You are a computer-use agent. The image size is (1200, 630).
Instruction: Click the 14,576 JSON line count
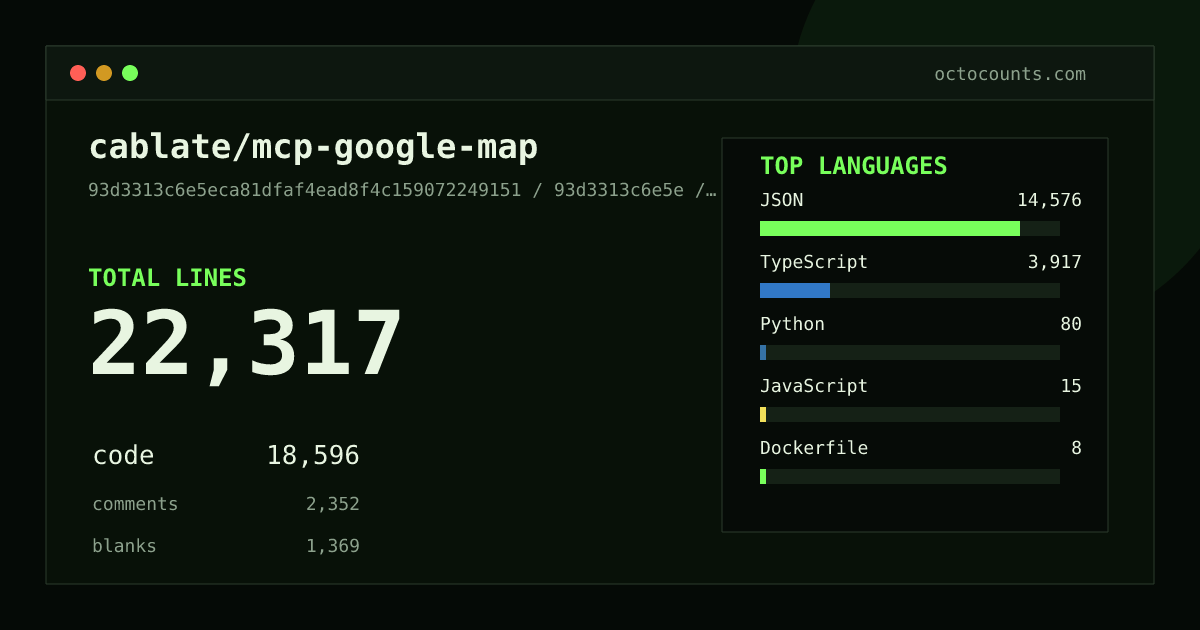pos(1049,200)
